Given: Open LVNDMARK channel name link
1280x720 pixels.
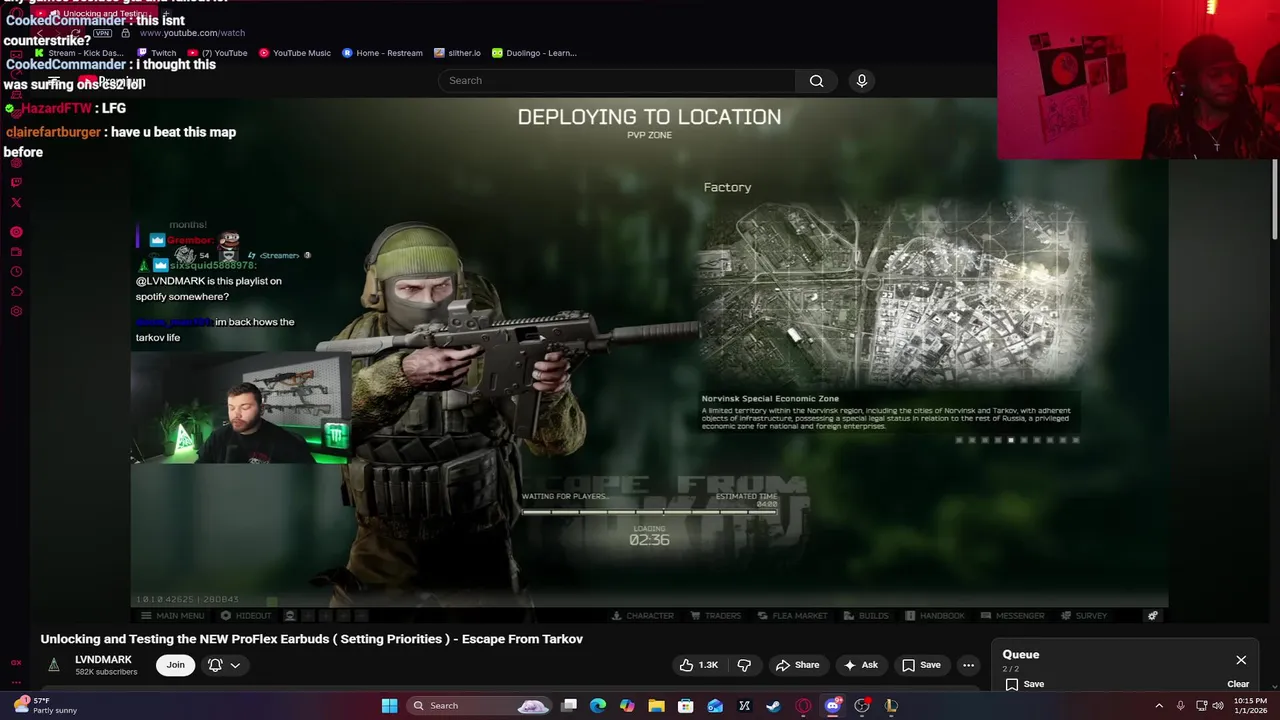Looking at the screenshot, I should pos(103,660).
